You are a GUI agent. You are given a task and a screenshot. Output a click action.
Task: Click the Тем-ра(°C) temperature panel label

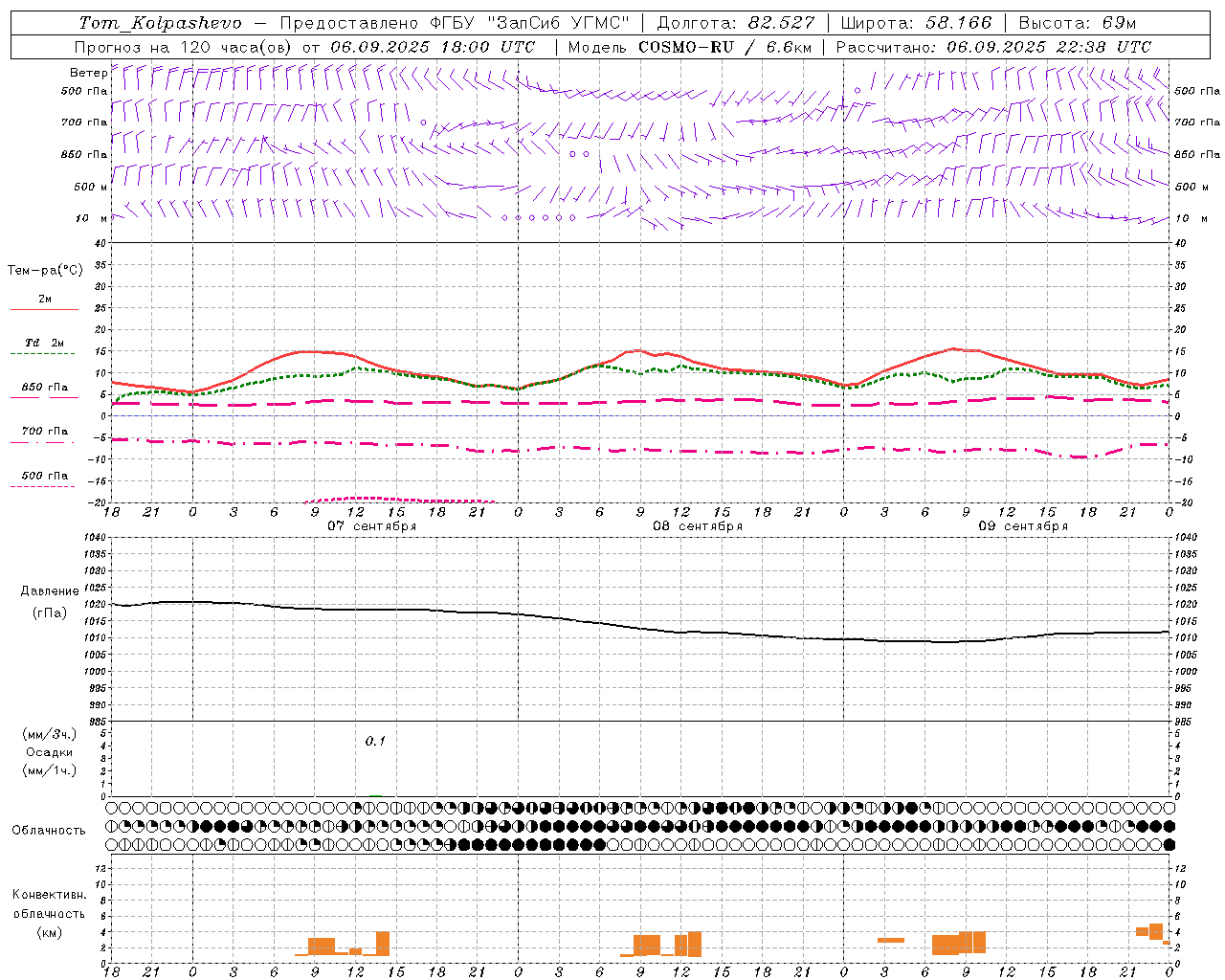click(x=45, y=271)
